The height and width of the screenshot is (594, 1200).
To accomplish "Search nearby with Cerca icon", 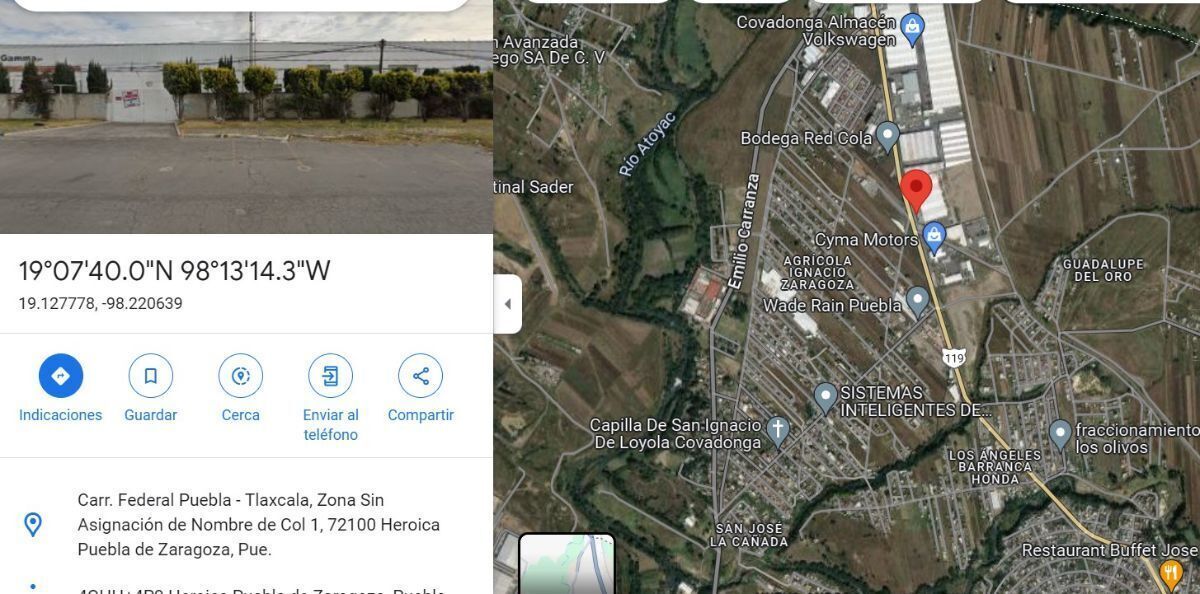I will (241, 376).
